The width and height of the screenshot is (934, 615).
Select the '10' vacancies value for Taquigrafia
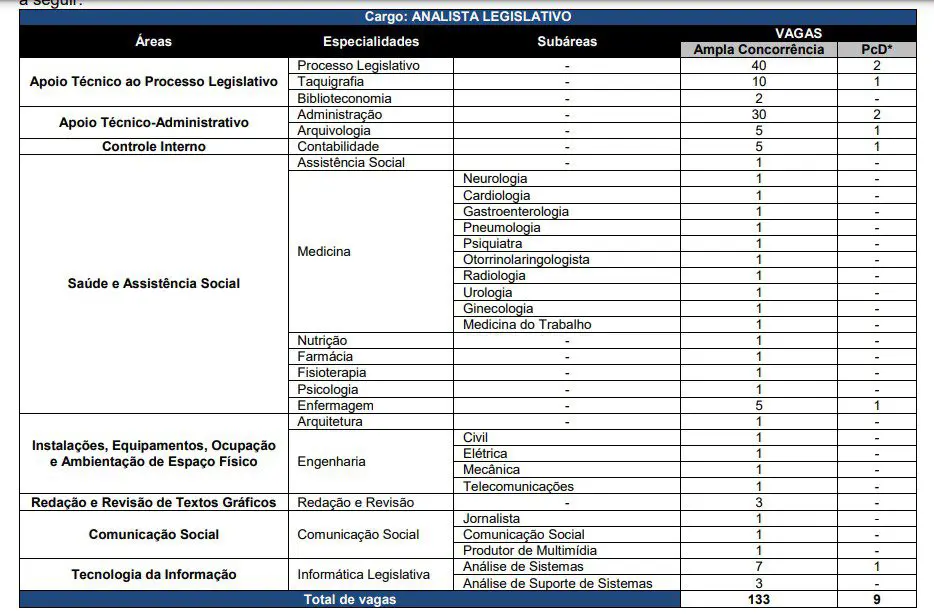pyautogui.click(x=758, y=82)
